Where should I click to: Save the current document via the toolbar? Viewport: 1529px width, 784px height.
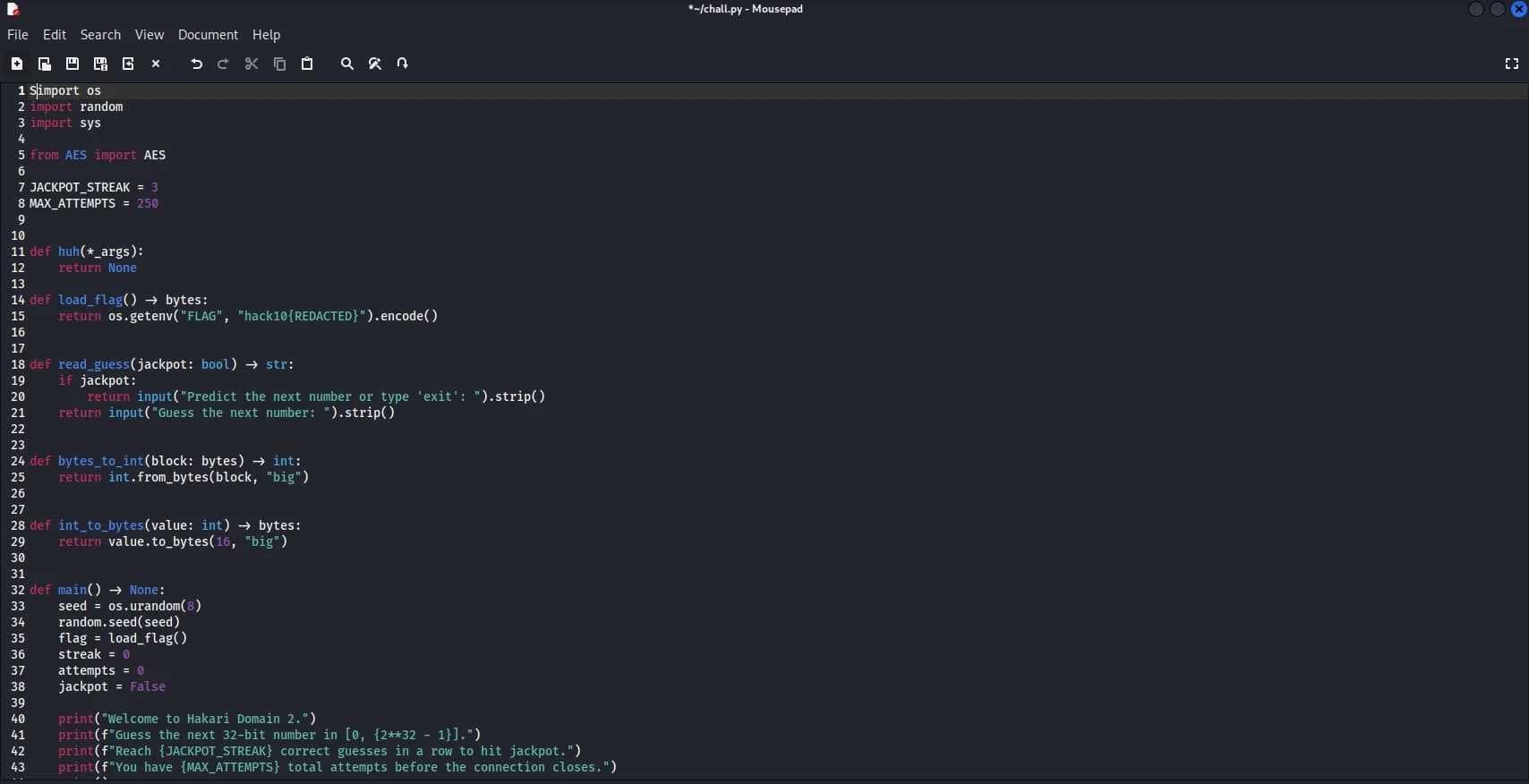pyautogui.click(x=73, y=64)
